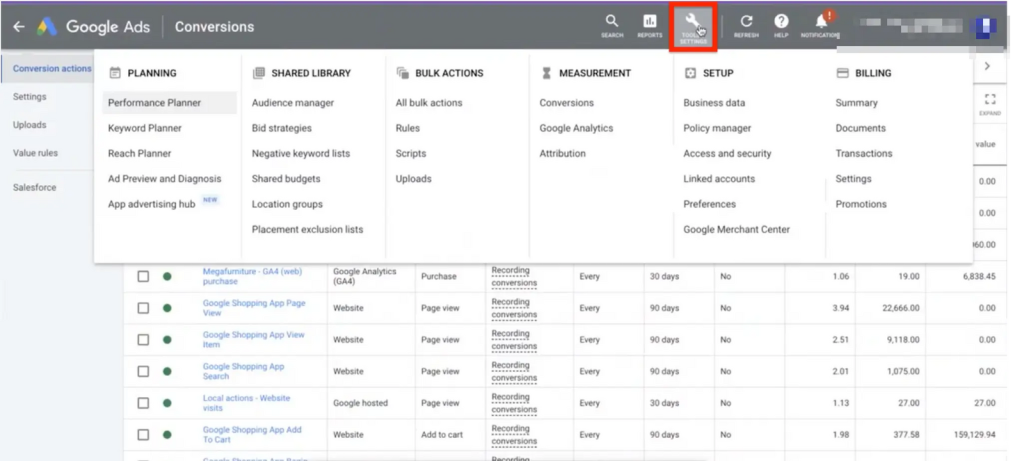This screenshot has height=461, width=1024.
Task: Open Preferences under Setup
Action: [x=709, y=204]
